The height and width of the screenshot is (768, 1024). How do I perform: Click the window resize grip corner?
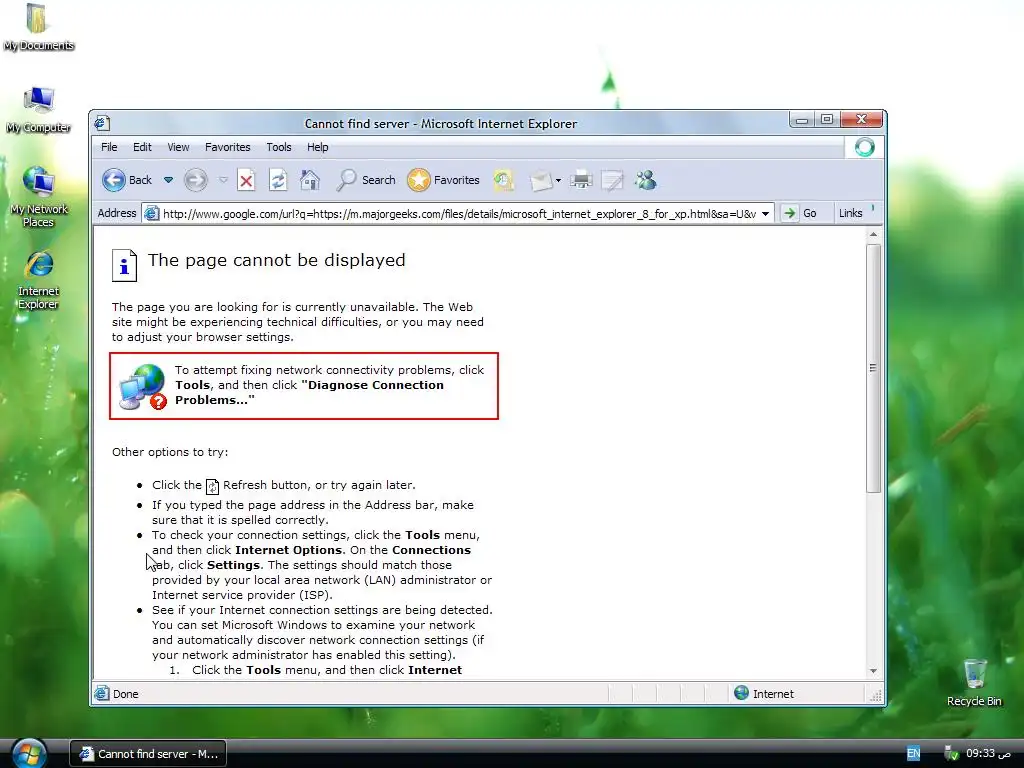coord(875,696)
